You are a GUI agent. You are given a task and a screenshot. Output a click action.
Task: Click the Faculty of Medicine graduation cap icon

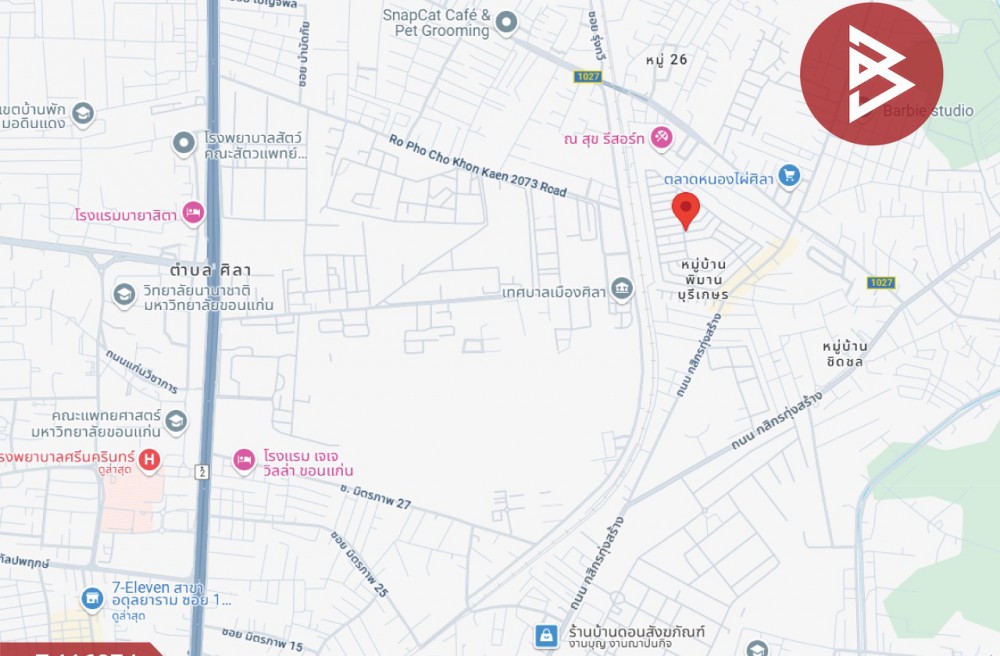(176, 421)
